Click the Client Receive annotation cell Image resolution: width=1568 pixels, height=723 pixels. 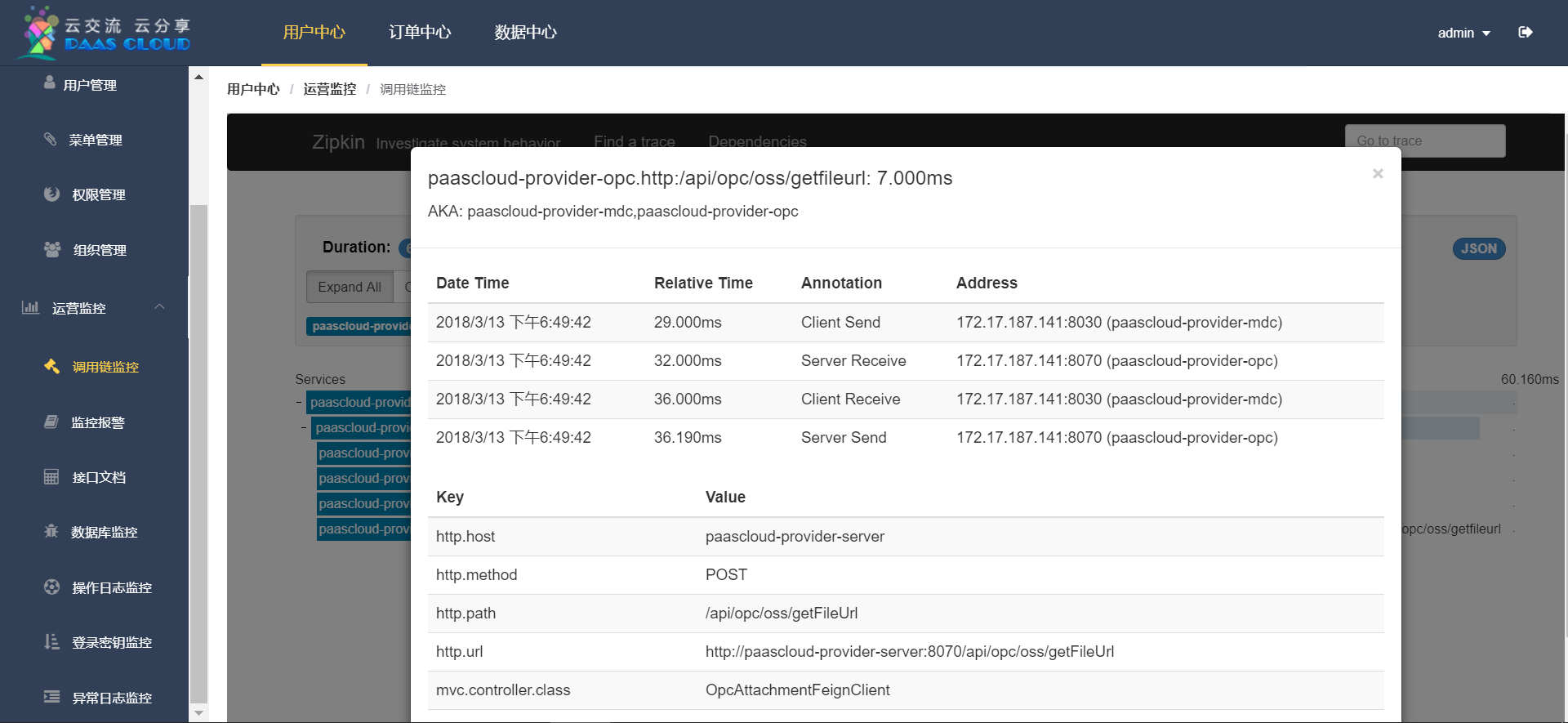click(x=850, y=399)
